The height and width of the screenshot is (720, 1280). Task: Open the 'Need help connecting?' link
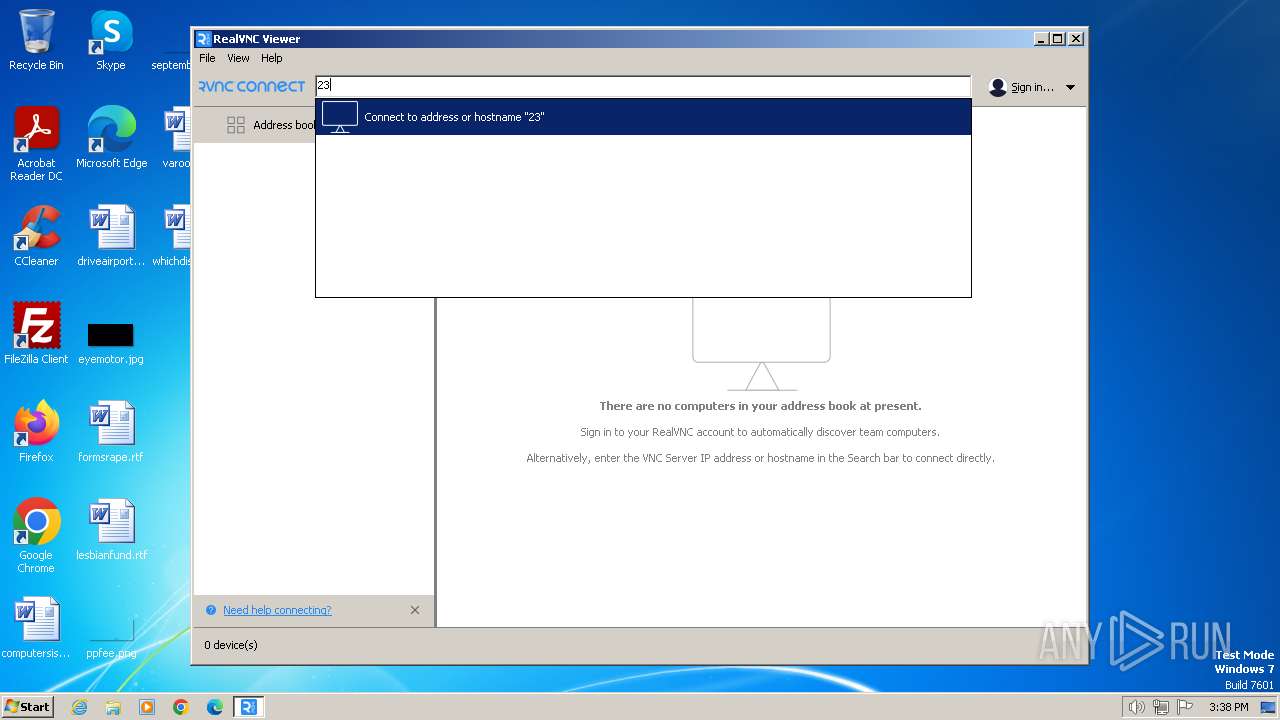pos(277,610)
